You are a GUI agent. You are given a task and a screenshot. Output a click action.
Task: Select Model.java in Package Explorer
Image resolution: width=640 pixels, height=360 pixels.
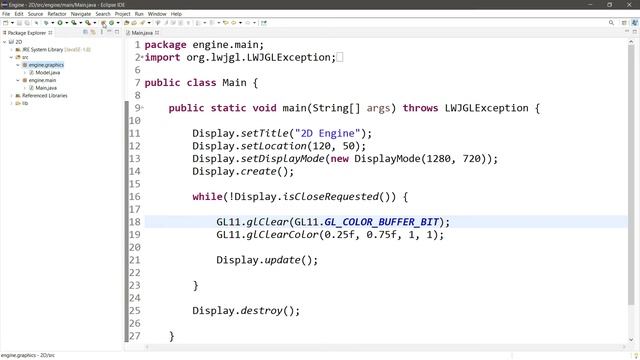[47, 73]
